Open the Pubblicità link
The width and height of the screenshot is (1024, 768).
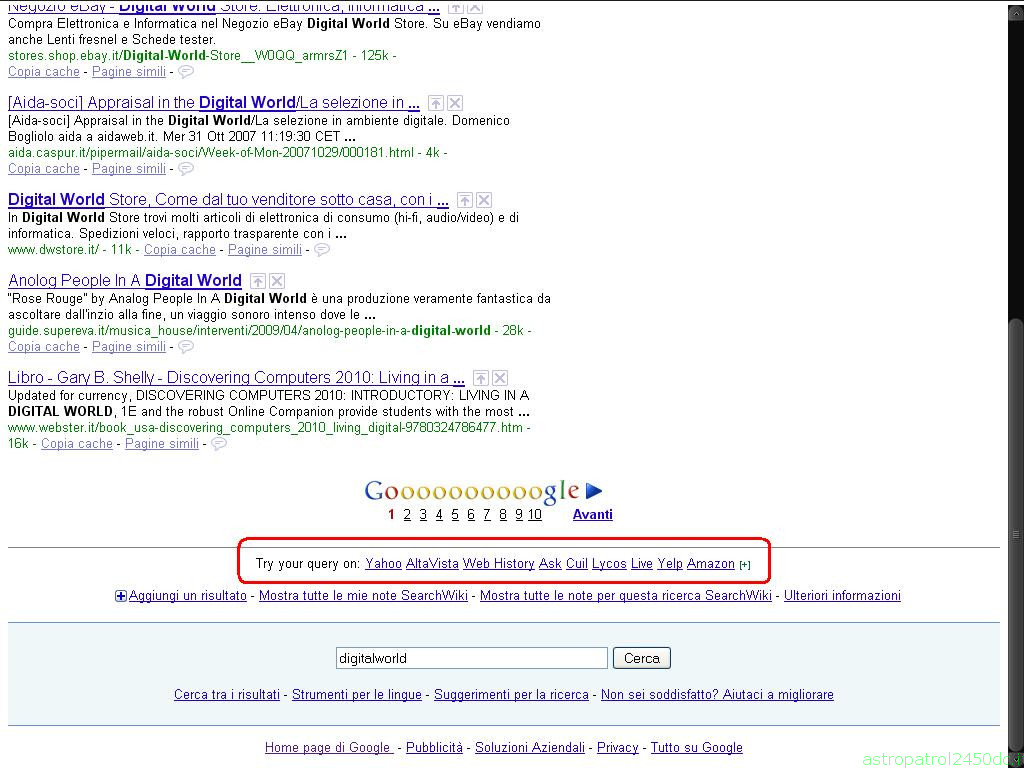pyautogui.click(x=434, y=748)
